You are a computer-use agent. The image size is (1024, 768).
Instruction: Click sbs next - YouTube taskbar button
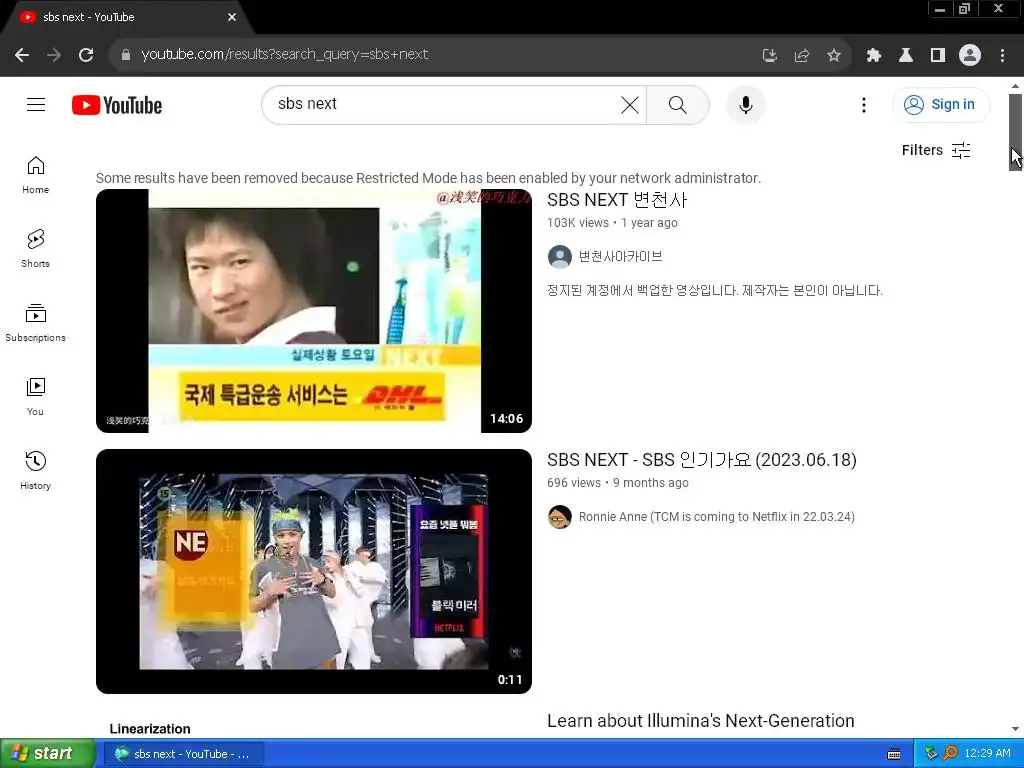(x=183, y=754)
